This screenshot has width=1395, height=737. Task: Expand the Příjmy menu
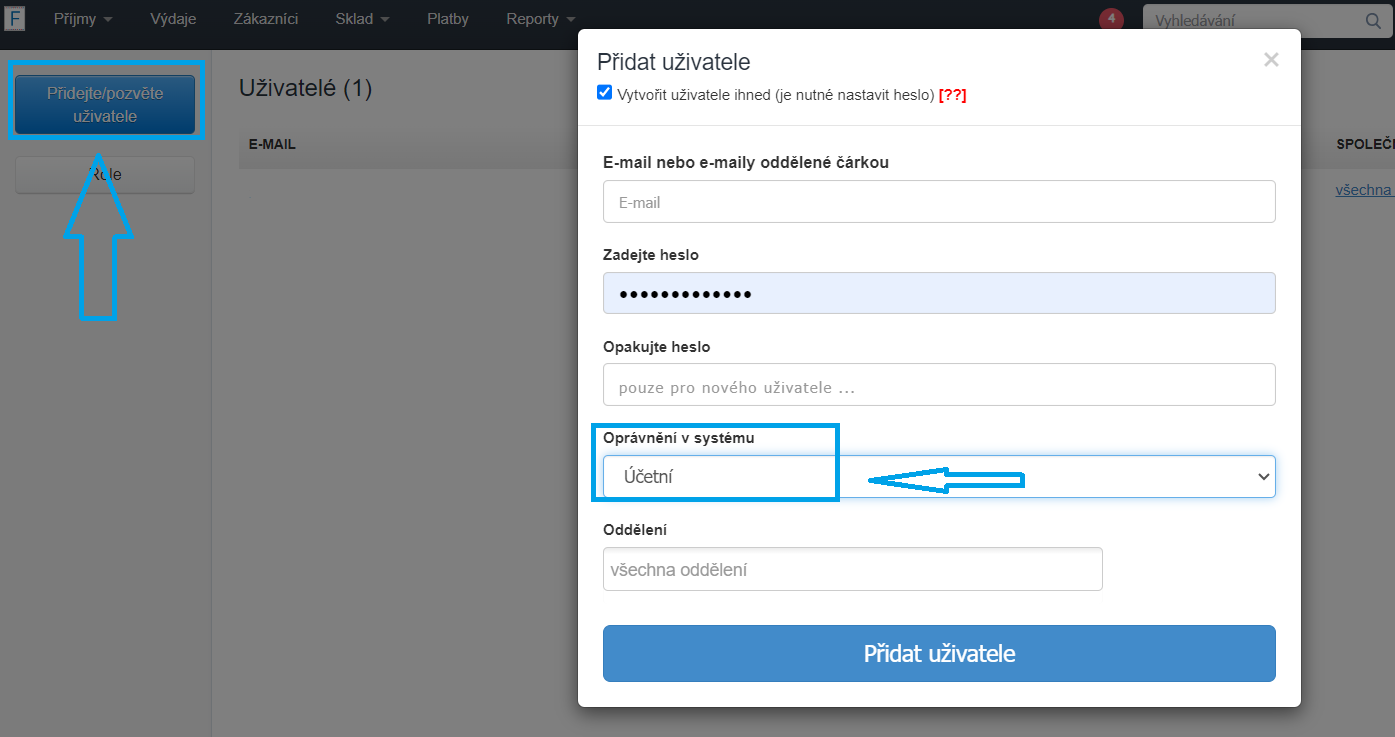coord(81,19)
